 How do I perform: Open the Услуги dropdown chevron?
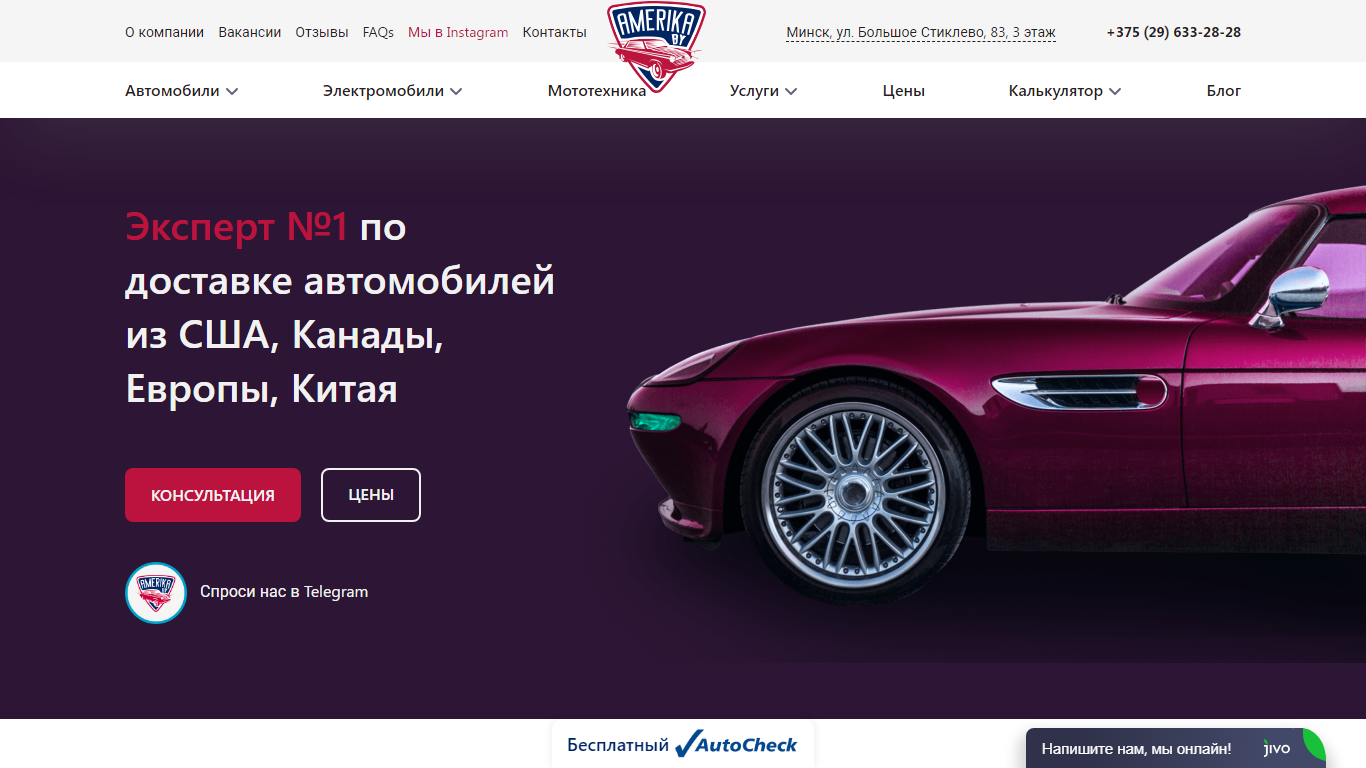coord(791,91)
